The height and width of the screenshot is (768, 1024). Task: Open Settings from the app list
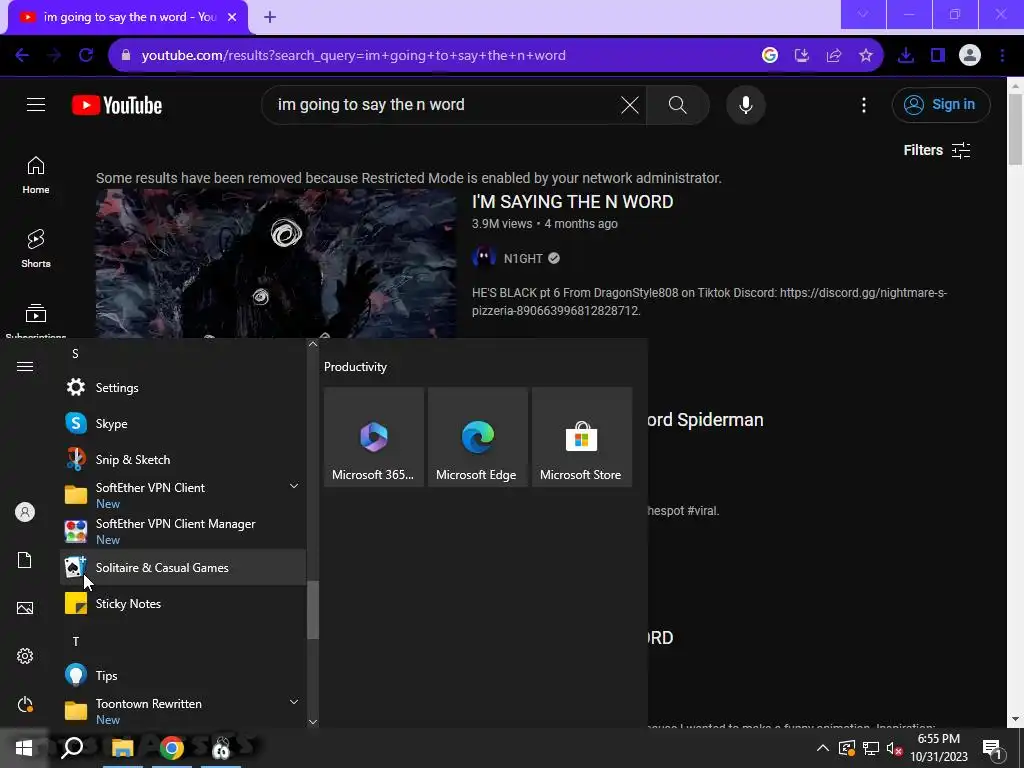183,388
